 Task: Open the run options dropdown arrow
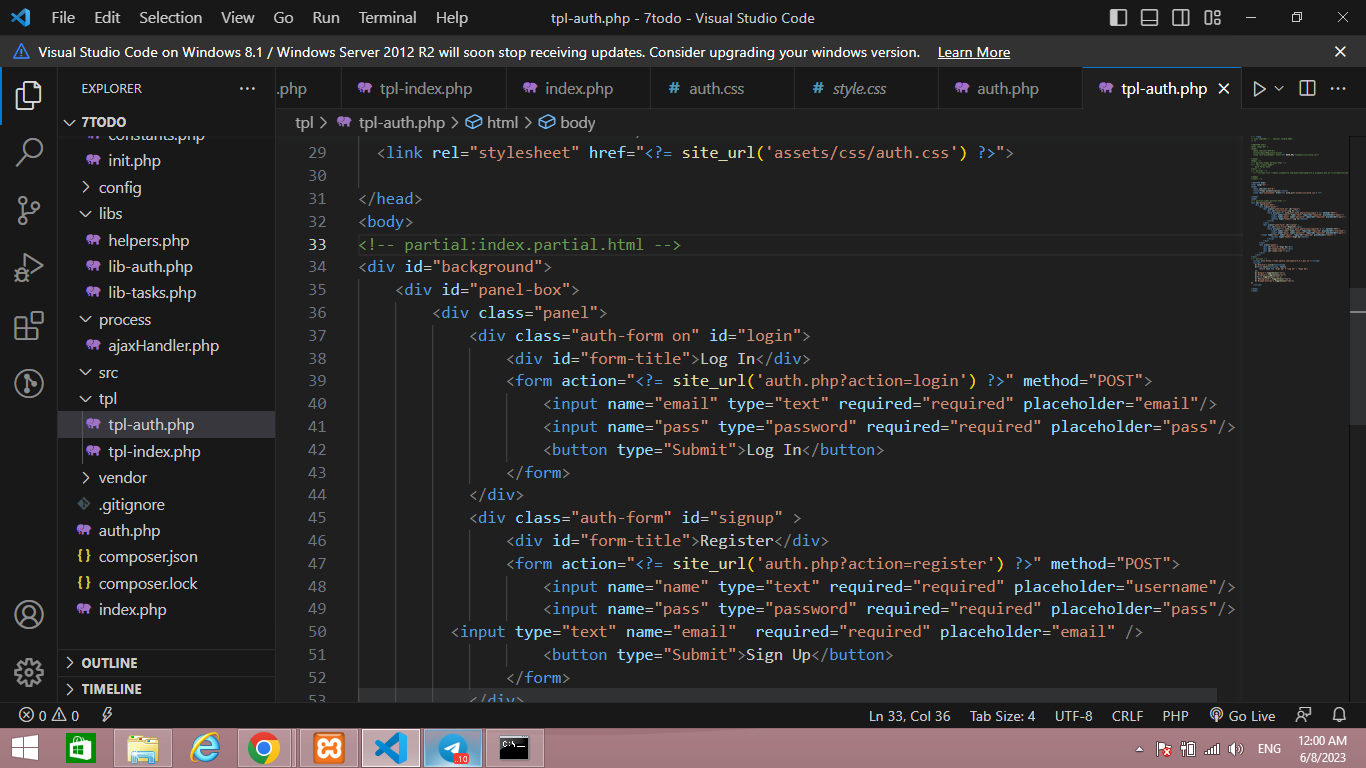tap(1279, 89)
